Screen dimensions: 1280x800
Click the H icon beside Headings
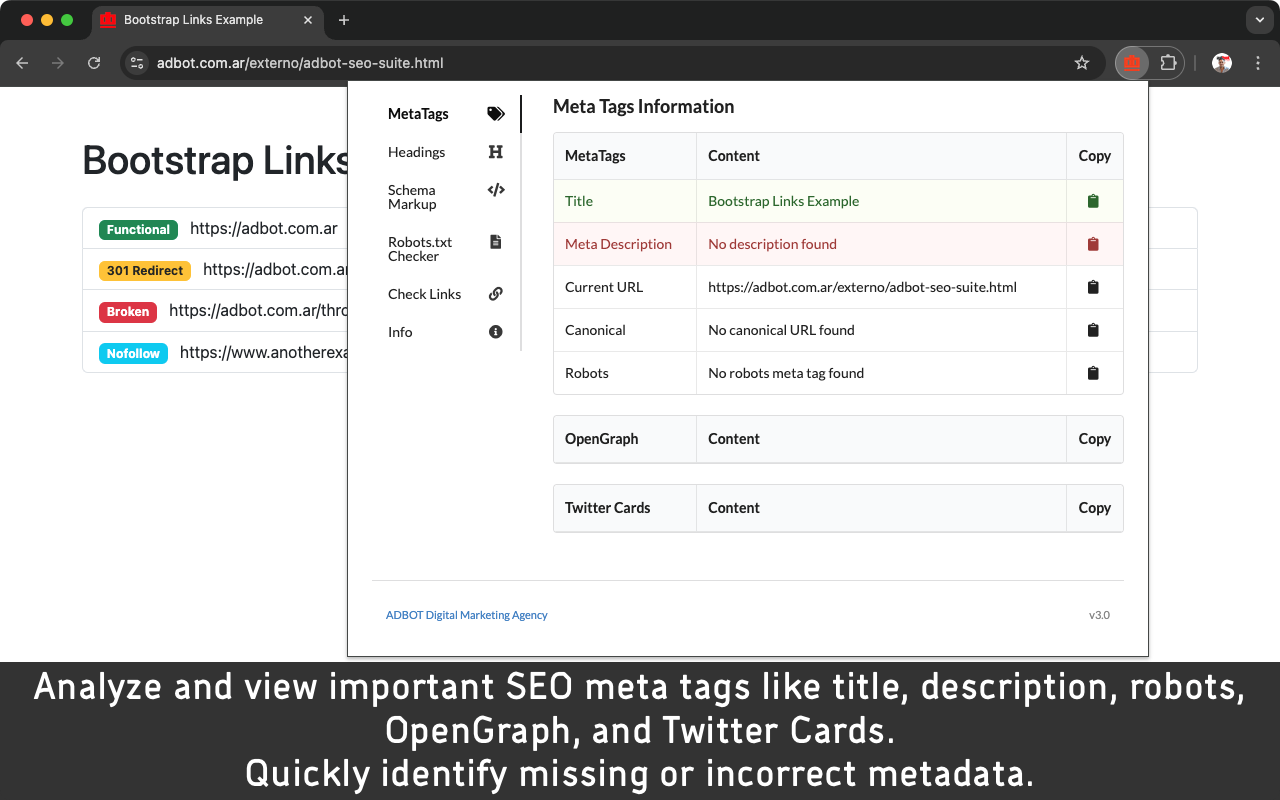coord(496,152)
